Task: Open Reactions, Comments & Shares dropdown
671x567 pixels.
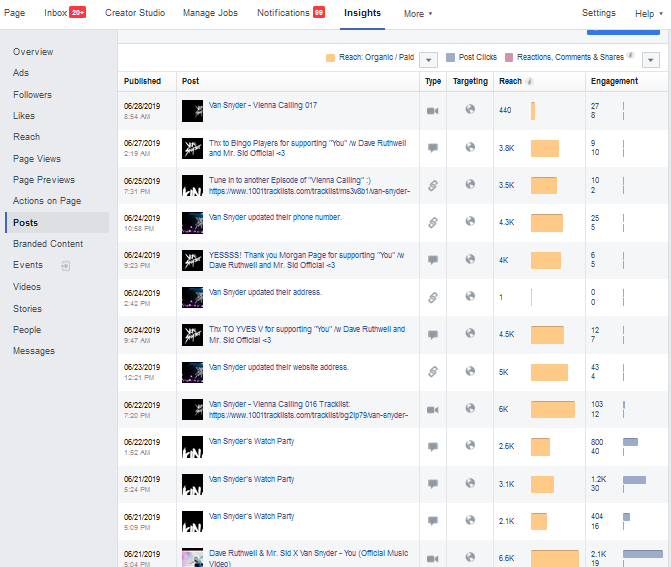Action: tap(650, 60)
